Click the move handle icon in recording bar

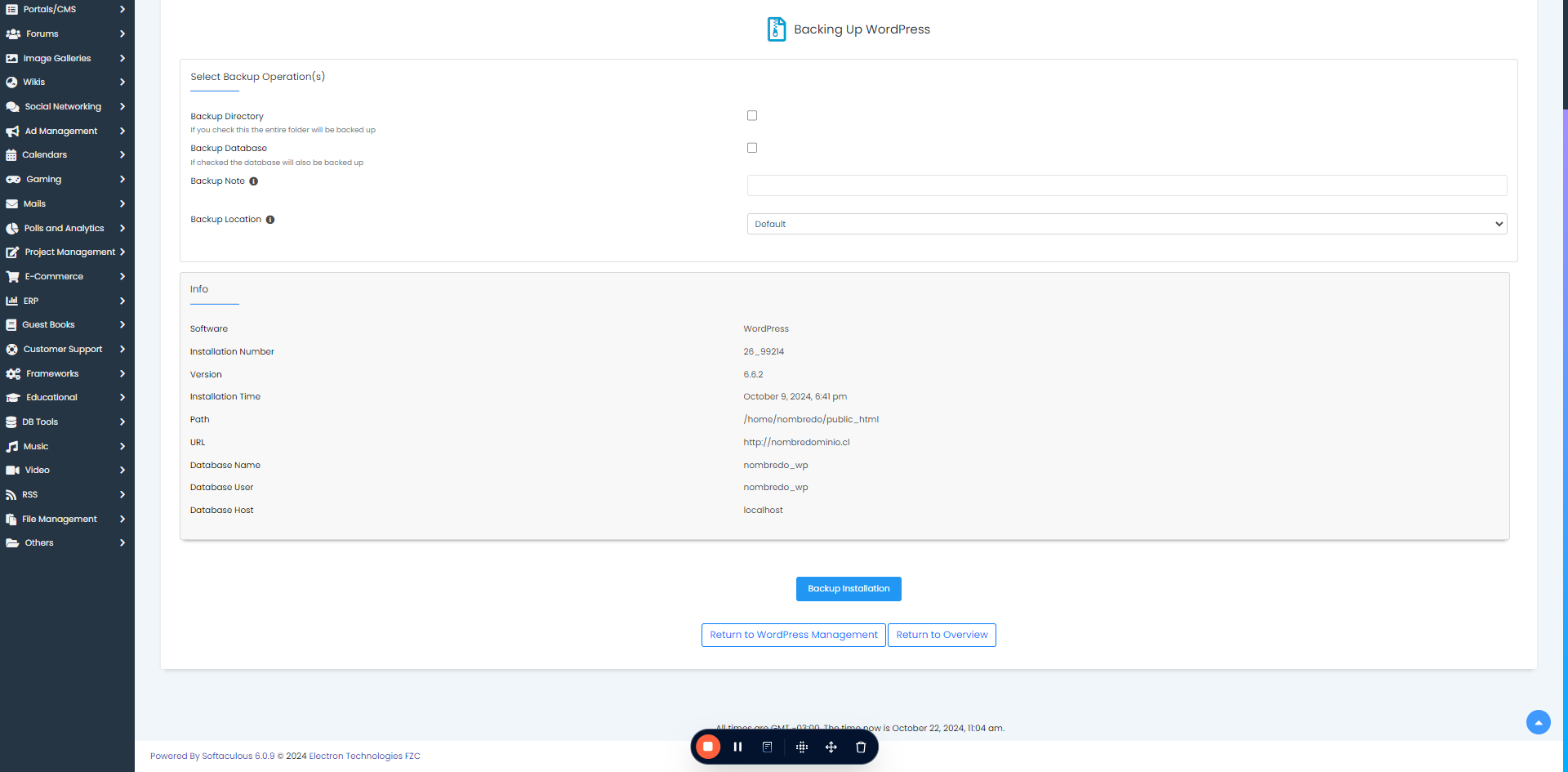[831, 747]
